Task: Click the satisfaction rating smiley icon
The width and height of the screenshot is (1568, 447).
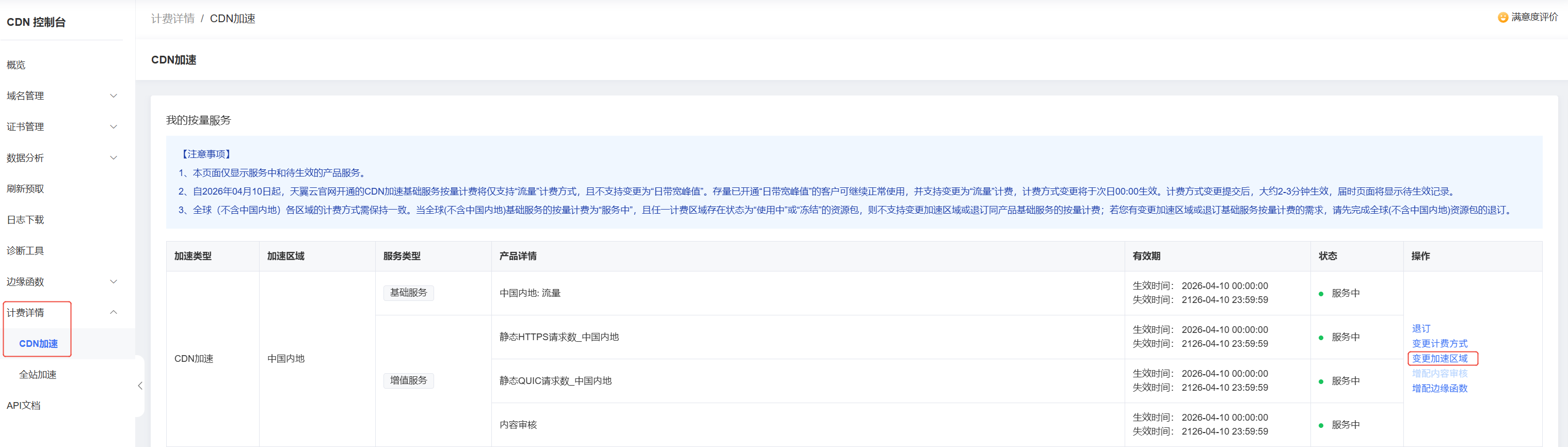Action: [x=1503, y=17]
